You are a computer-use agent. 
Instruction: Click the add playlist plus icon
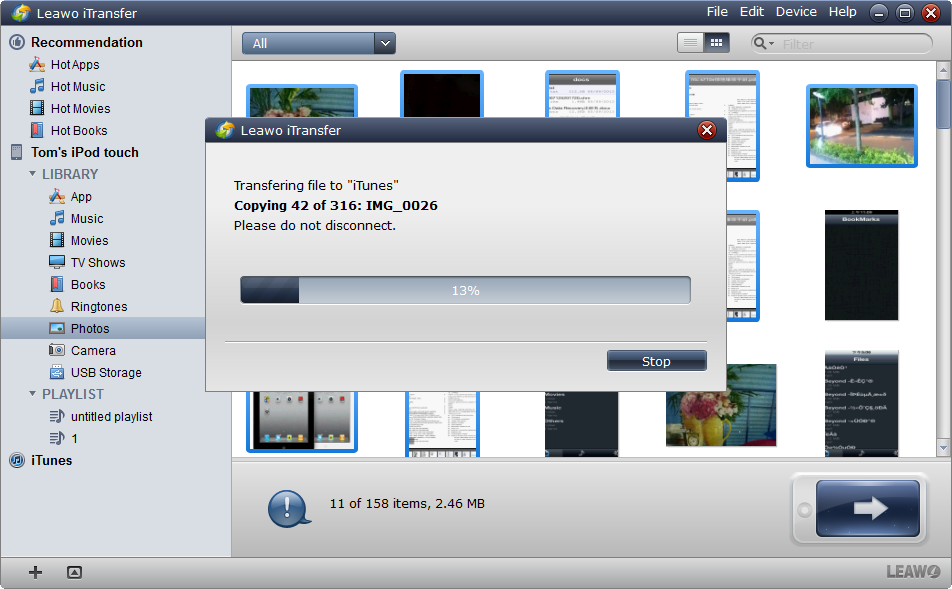coord(36,572)
